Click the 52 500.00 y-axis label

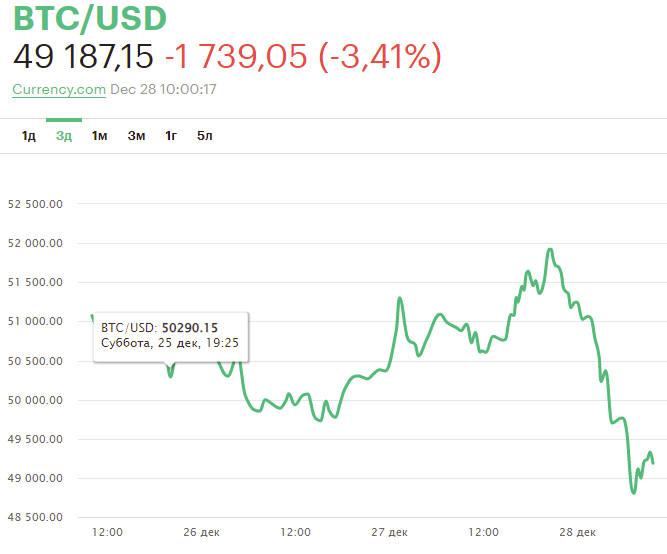pyautogui.click(x=35, y=204)
